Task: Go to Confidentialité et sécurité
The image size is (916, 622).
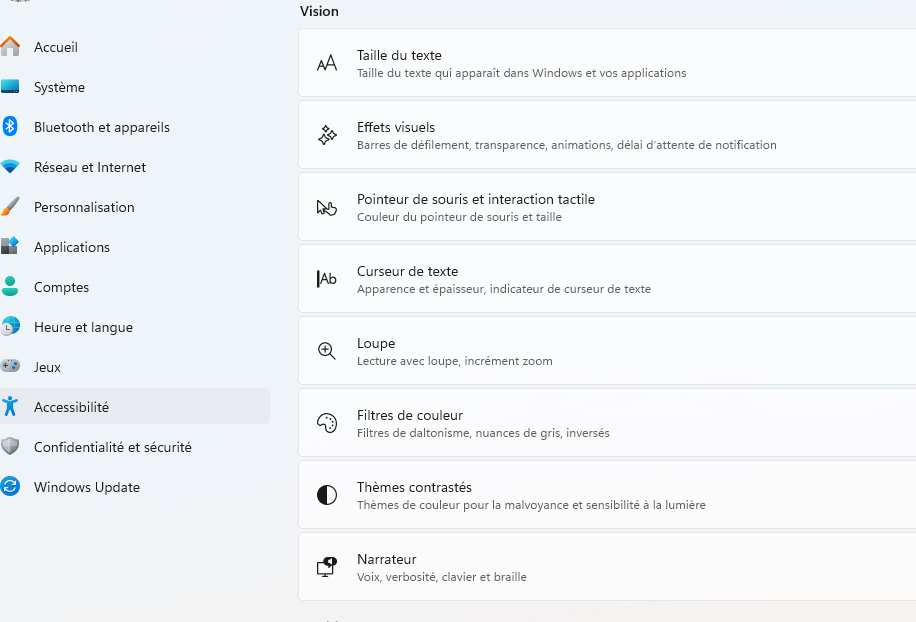Action: (x=135, y=447)
